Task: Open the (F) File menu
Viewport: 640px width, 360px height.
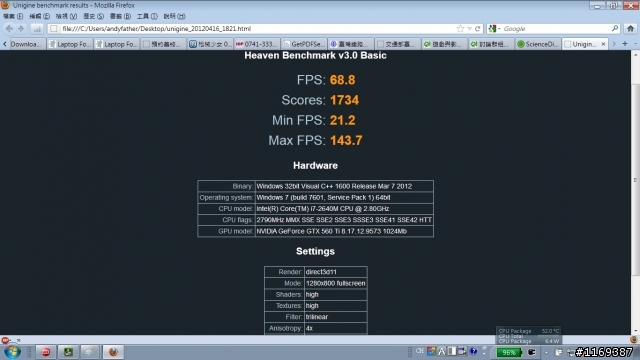Action: pos(13,16)
